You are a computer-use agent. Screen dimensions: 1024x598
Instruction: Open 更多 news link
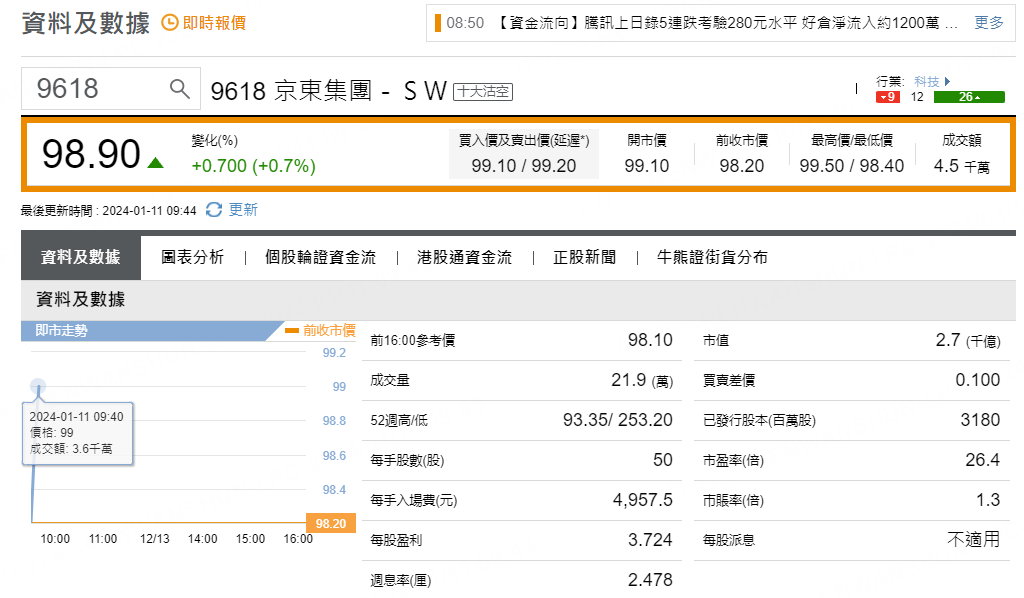click(x=989, y=23)
